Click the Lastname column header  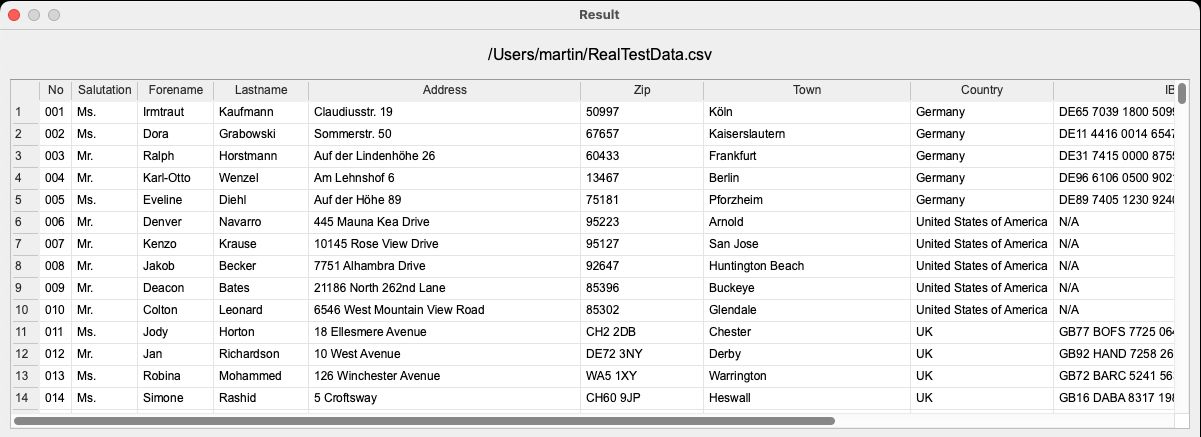[261, 90]
